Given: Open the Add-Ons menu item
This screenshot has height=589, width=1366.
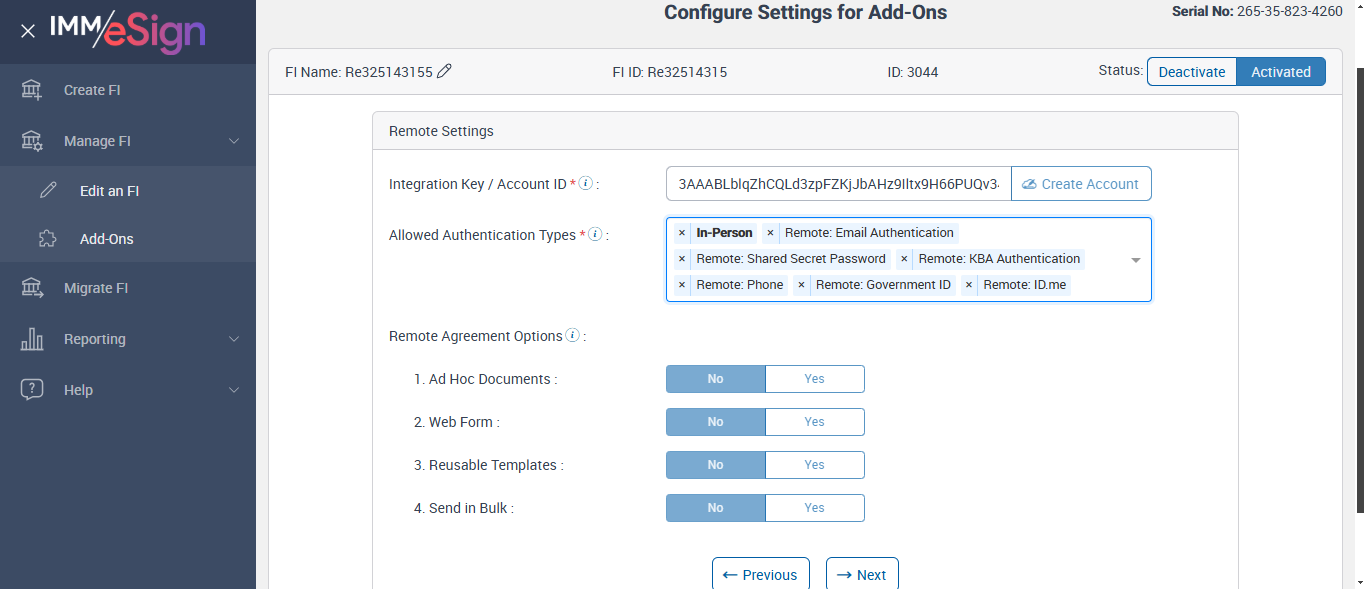Looking at the screenshot, I should click(x=106, y=239).
